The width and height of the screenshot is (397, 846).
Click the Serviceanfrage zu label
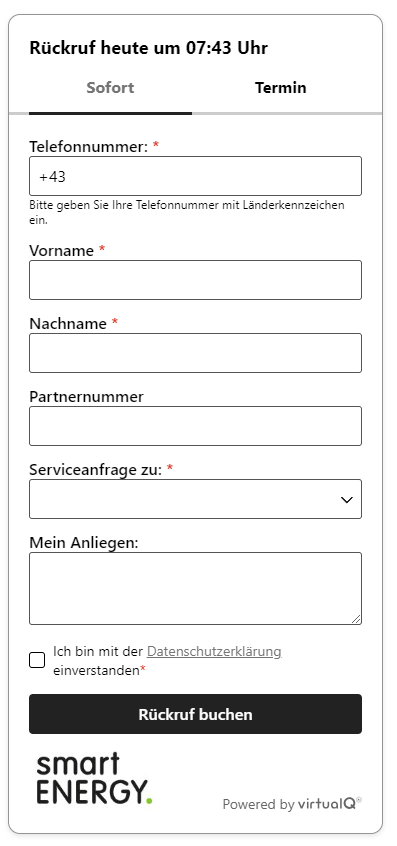(x=95, y=469)
